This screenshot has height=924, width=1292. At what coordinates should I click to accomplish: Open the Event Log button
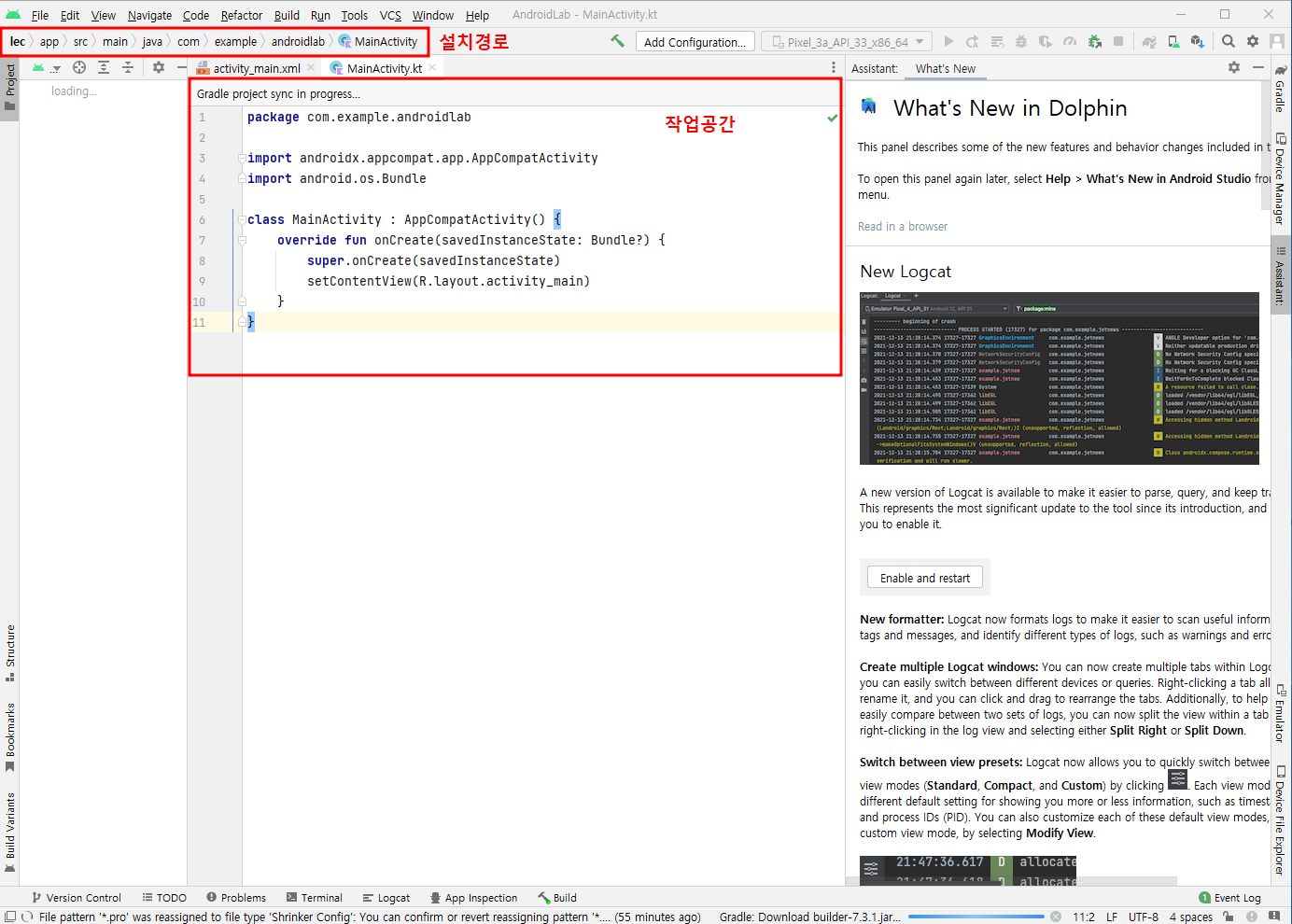click(1230, 898)
